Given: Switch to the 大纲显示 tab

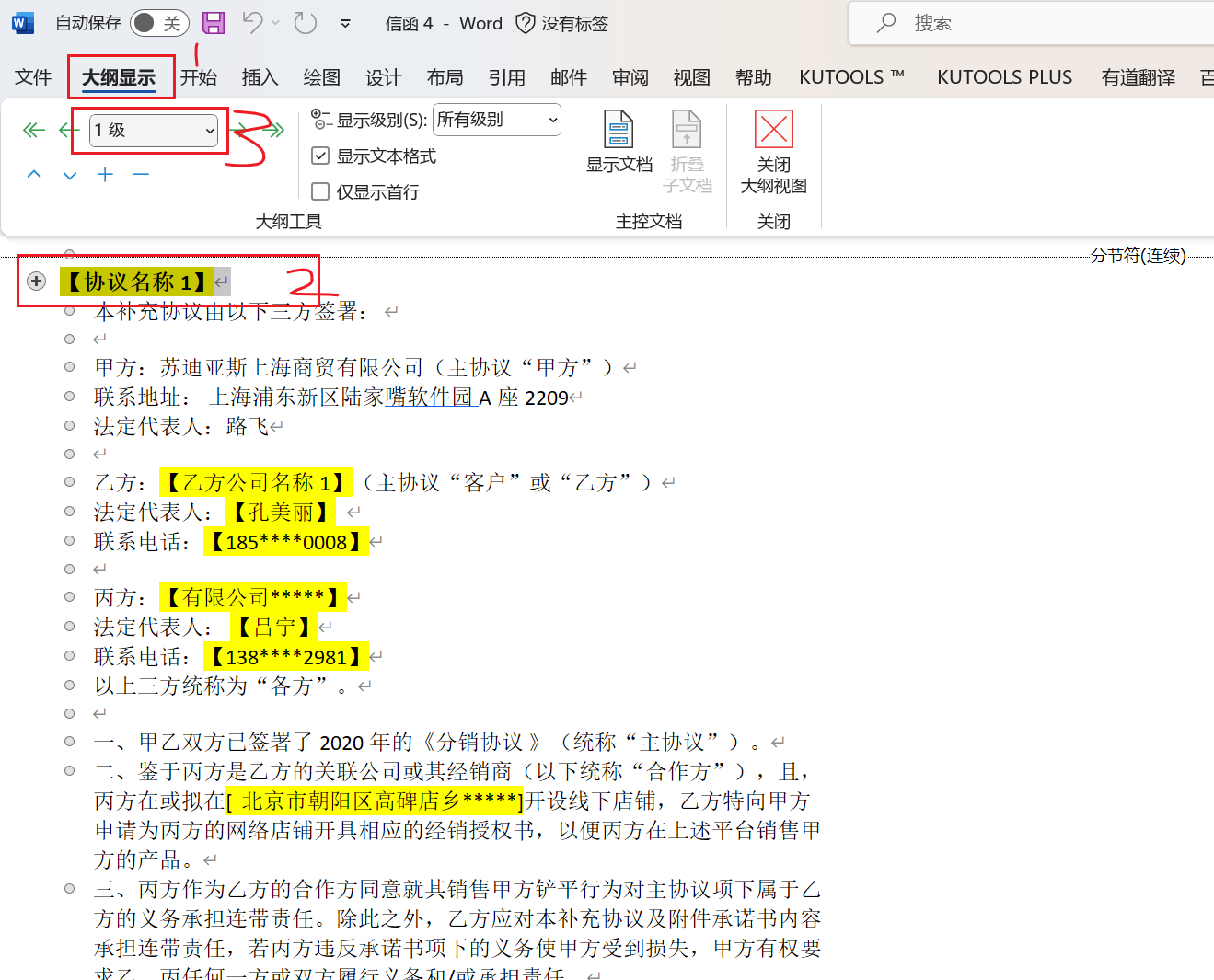Looking at the screenshot, I should 119,77.
